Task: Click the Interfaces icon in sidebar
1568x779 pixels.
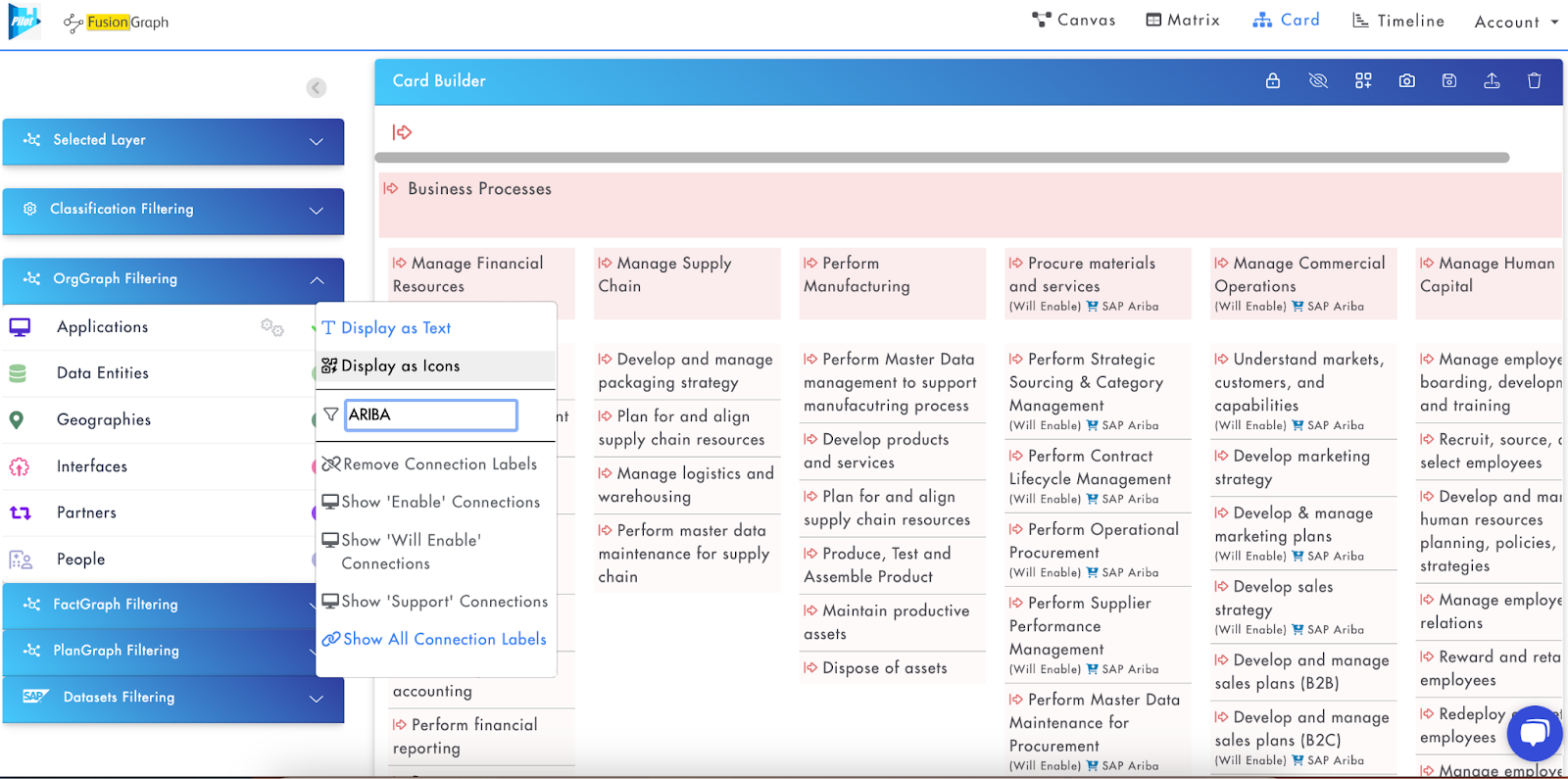Action: click(x=19, y=467)
